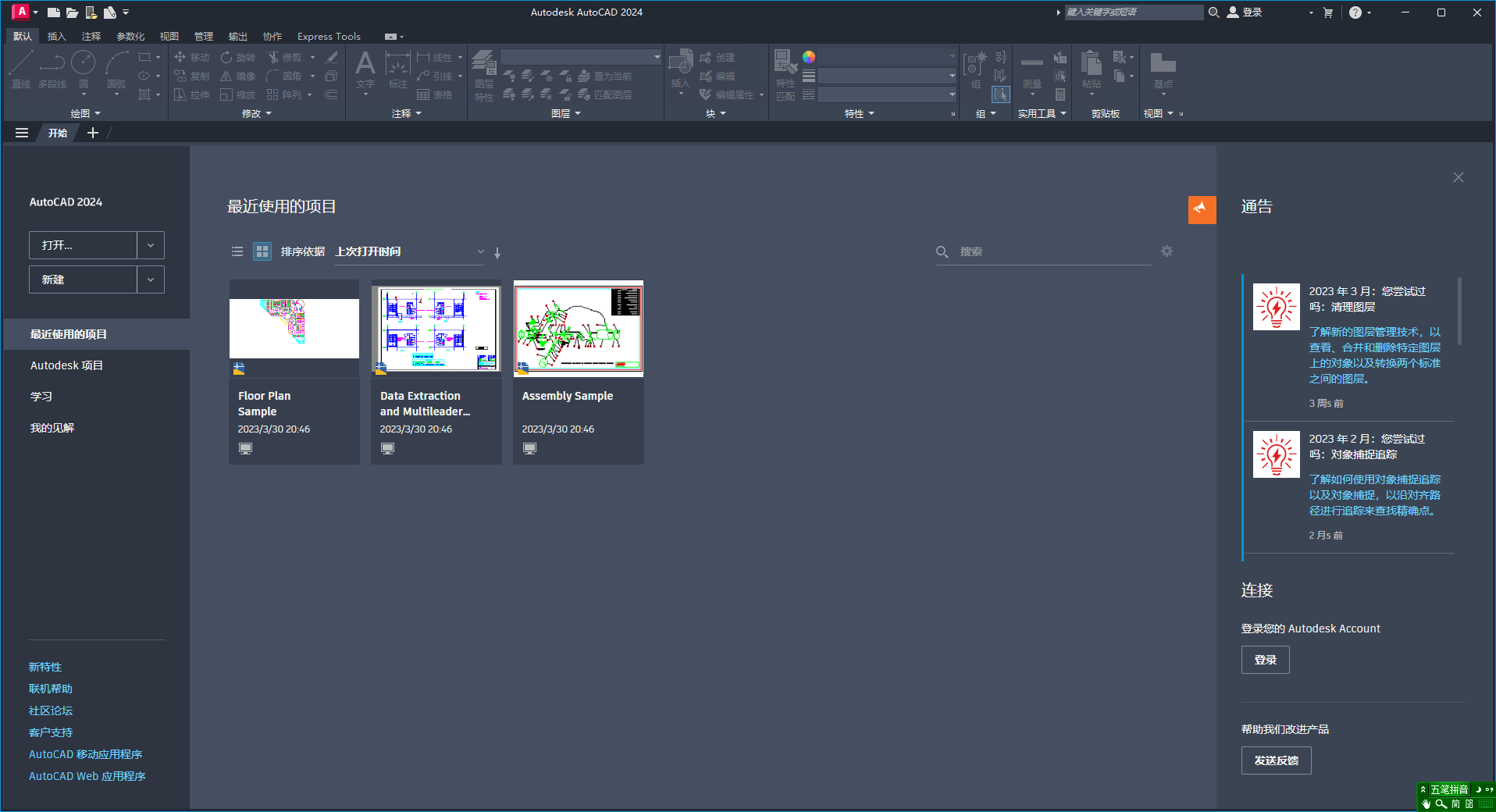Open 图层特性 layer properties manager
Viewport: 1496px width, 812px height.
click(483, 75)
